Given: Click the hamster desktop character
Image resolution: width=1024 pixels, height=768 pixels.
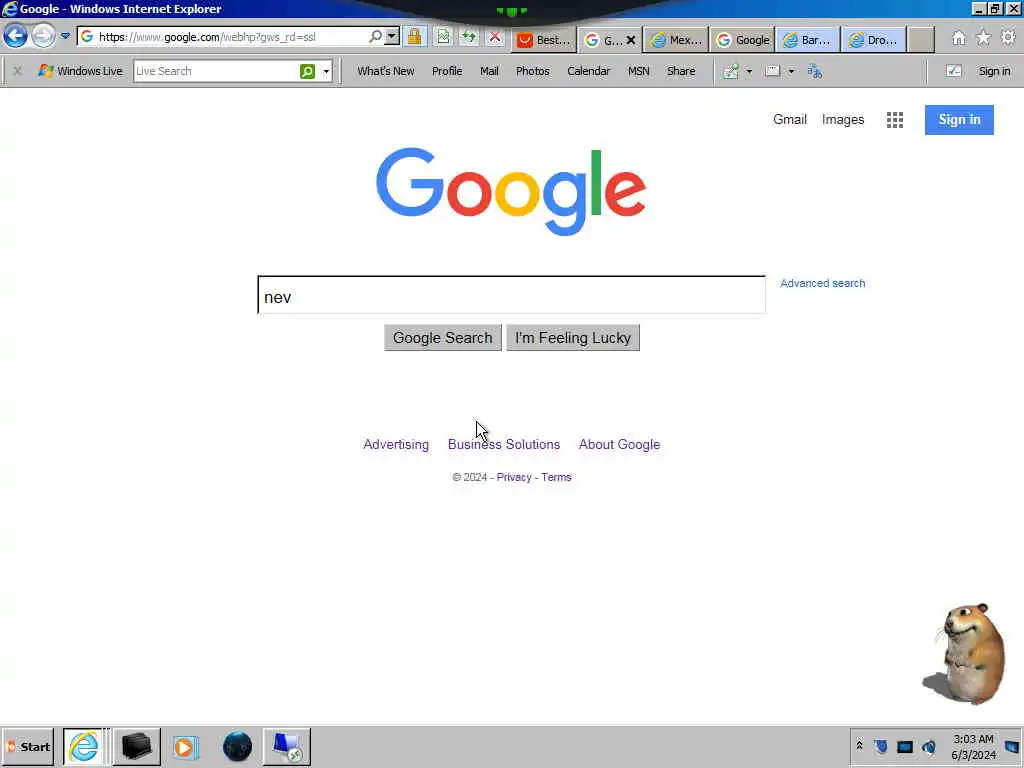Looking at the screenshot, I should [x=965, y=654].
